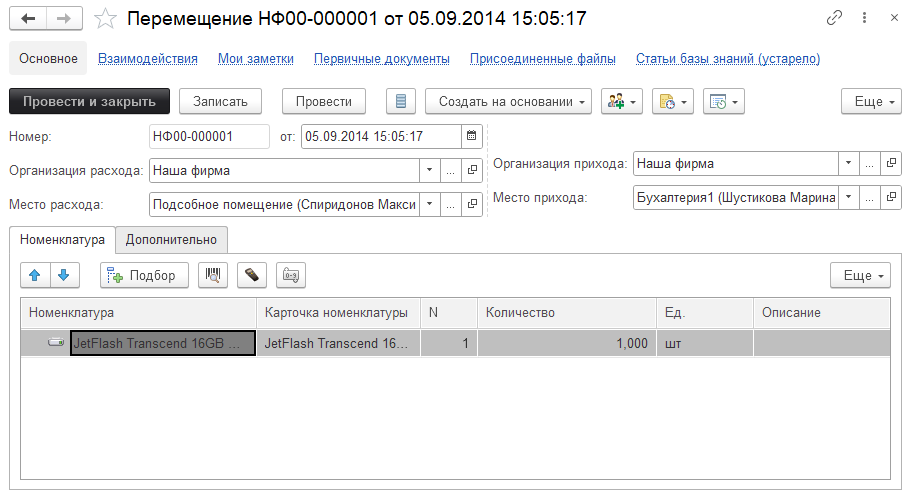The height and width of the screenshot is (494, 909).
Task: Move the row down with arrow icon
Action: pos(62,276)
